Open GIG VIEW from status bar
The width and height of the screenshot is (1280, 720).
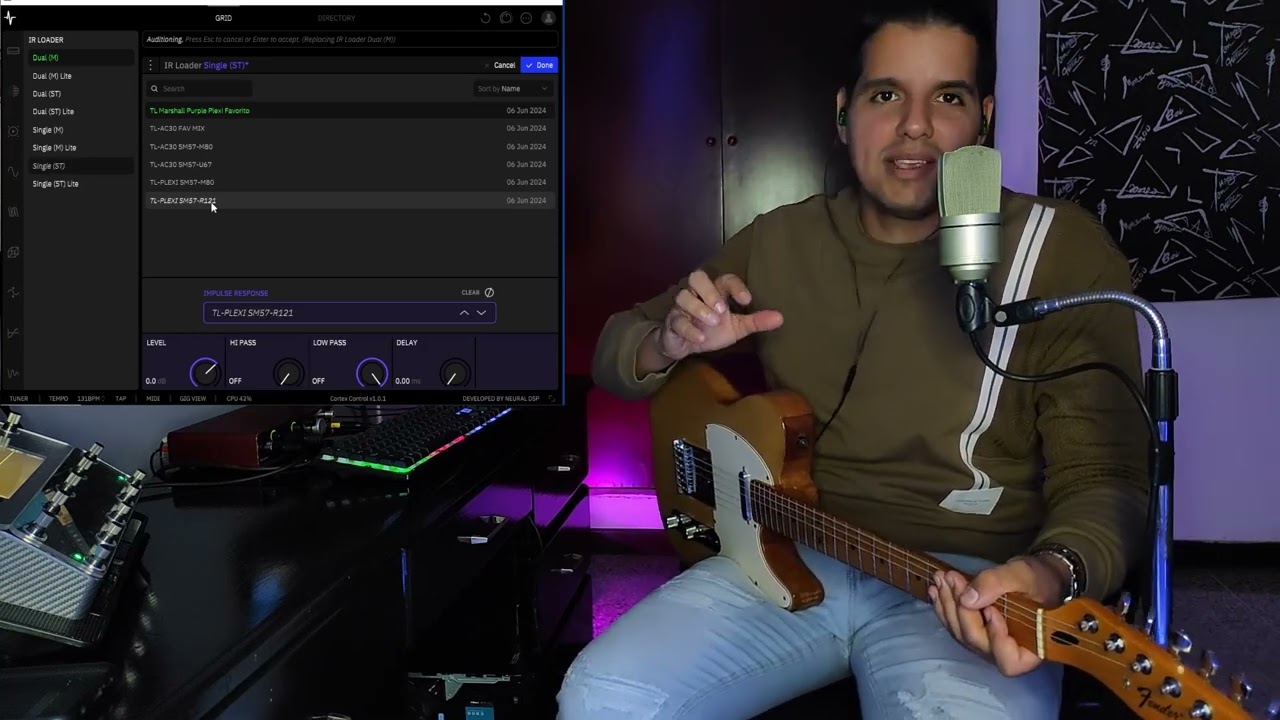pos(192,398)
